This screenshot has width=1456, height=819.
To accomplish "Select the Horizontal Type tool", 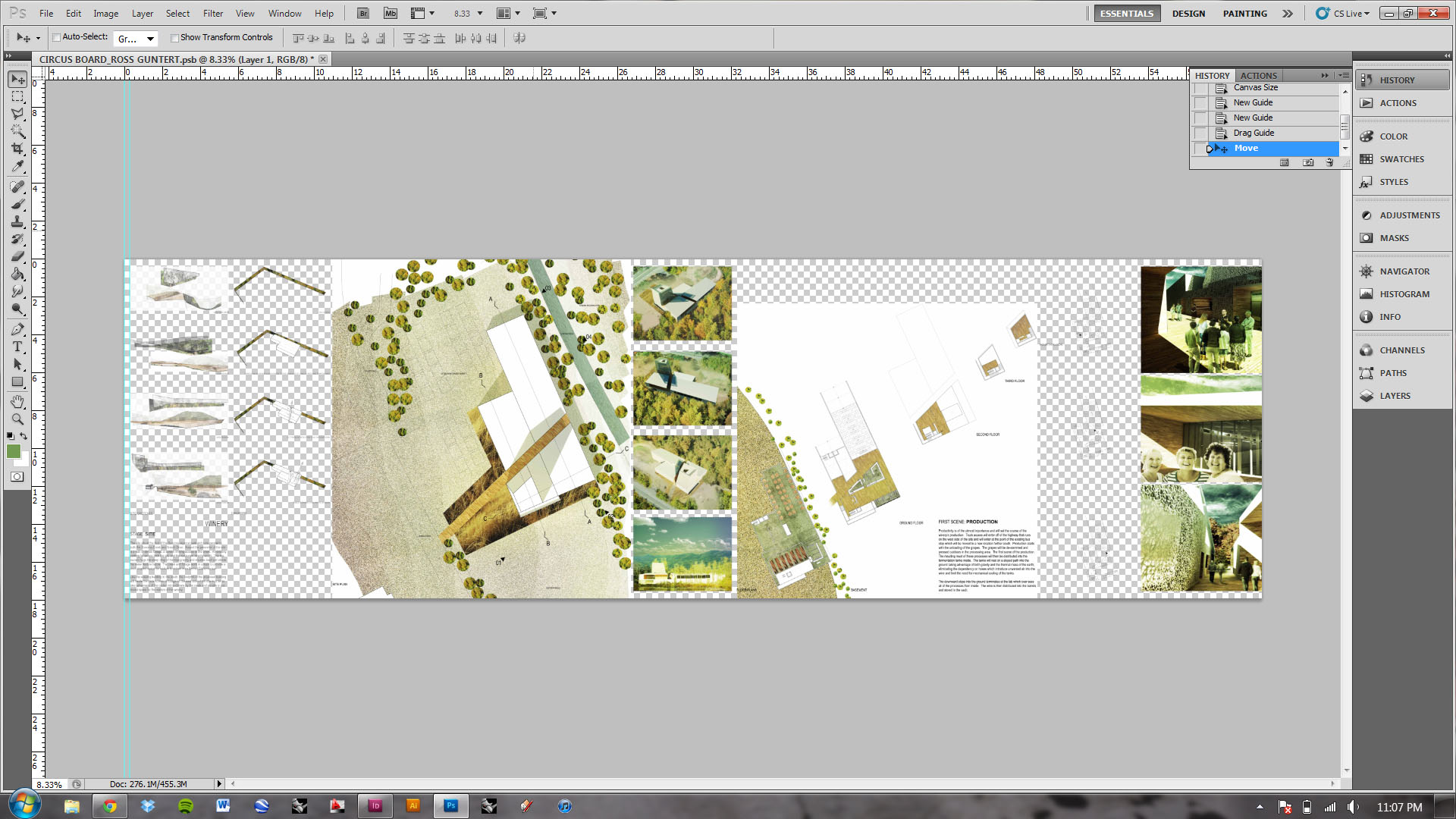I will 17,347.
